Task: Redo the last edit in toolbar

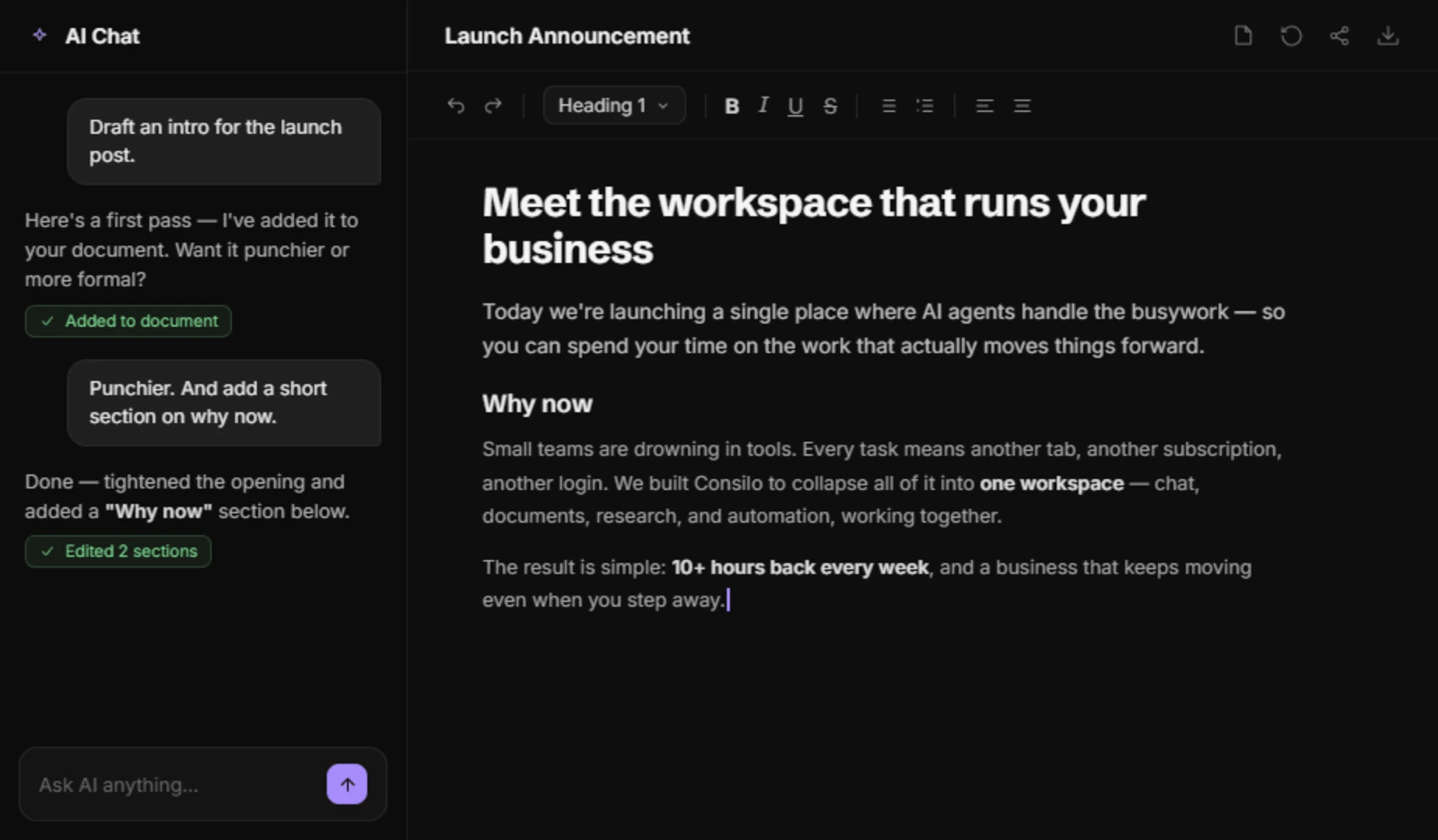Action: (493, 106)
